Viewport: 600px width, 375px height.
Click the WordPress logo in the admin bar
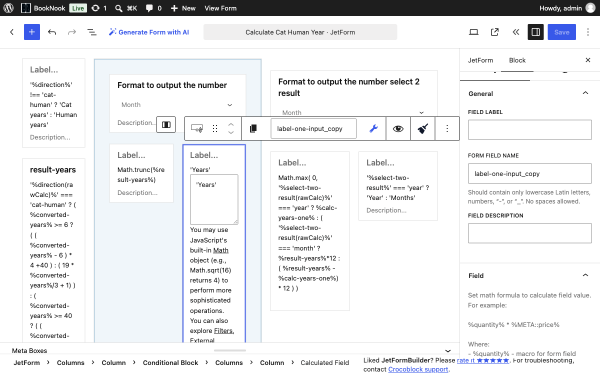(x=8, y=8)
